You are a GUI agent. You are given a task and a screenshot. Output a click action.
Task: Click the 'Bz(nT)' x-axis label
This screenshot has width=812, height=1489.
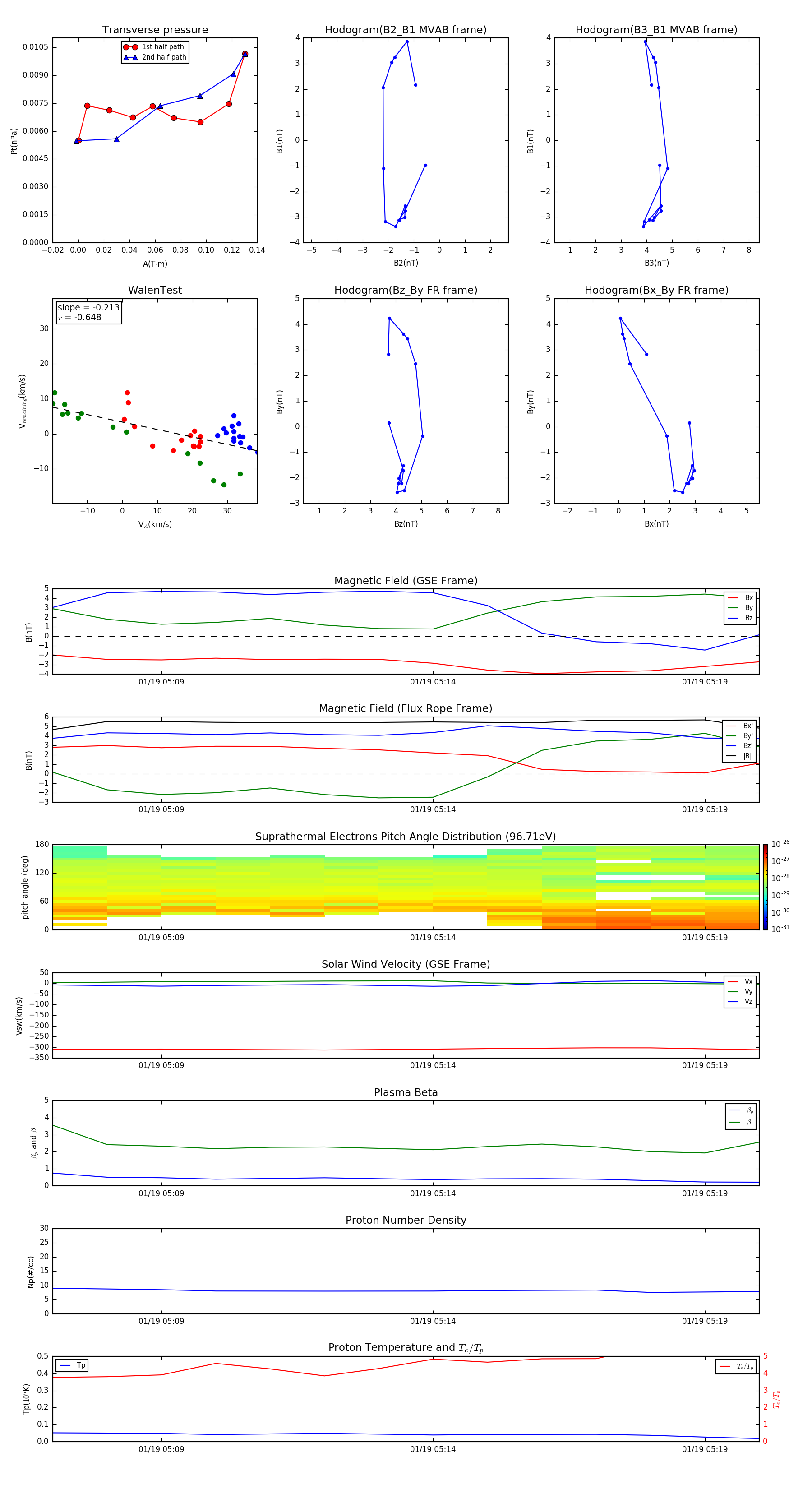(406, 524)
